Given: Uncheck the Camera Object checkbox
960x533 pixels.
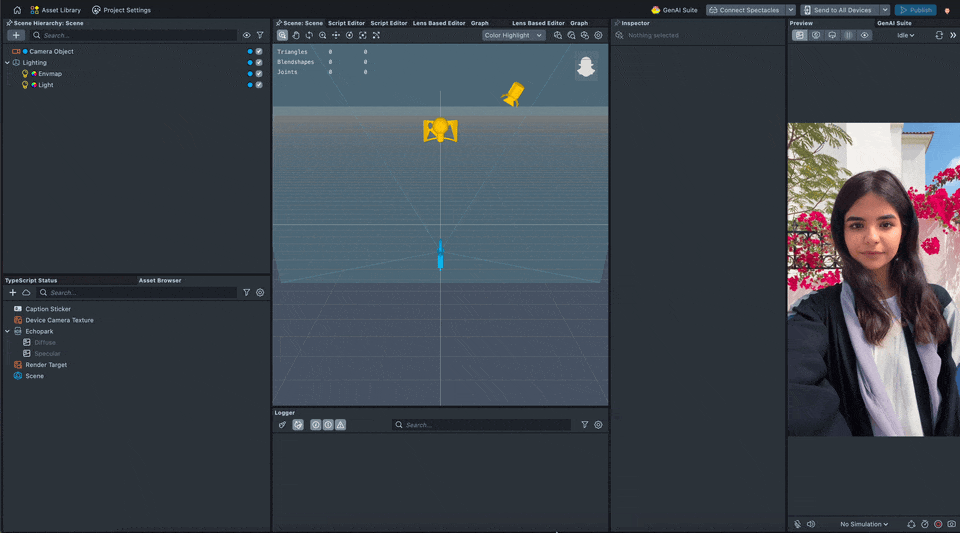Looking at the screenshot, I should click(x=259, y=51).
